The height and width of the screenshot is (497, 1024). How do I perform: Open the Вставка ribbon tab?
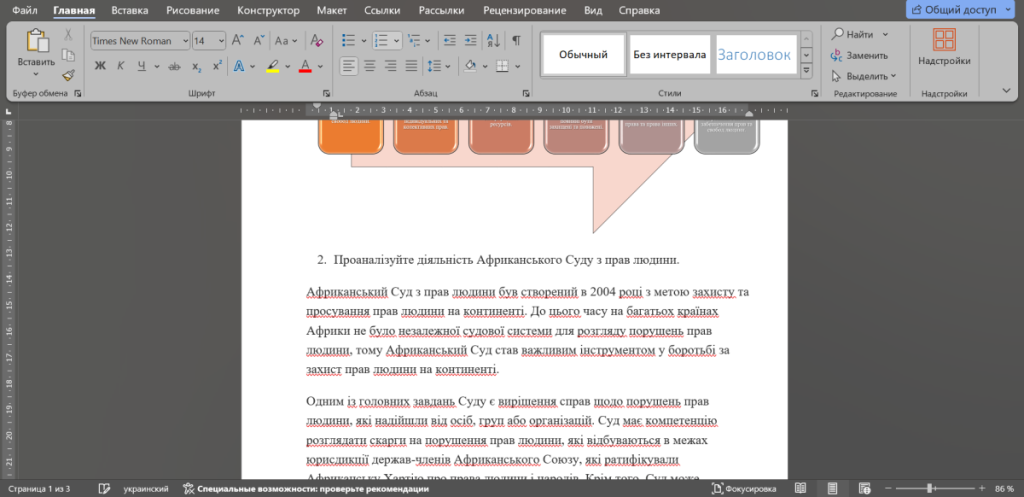coord(130,11)
